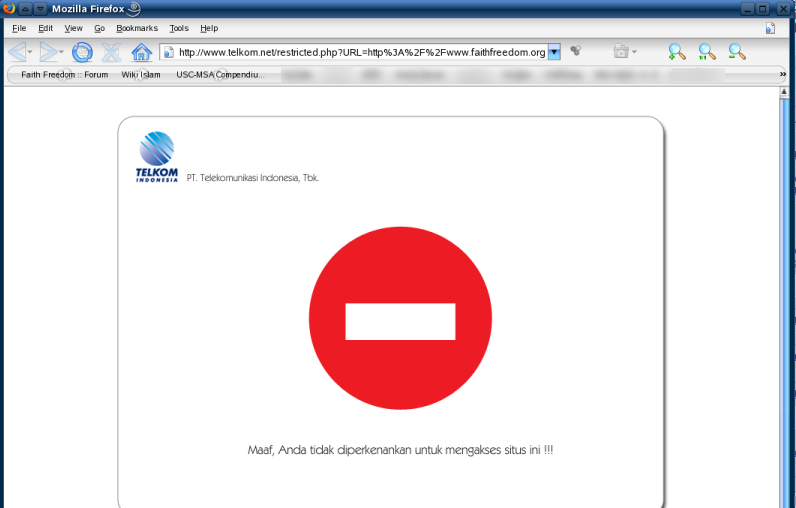Screen dimensions: 796x508
Task: Expand the URL bar history dropdown
Action: click(554, 52)
